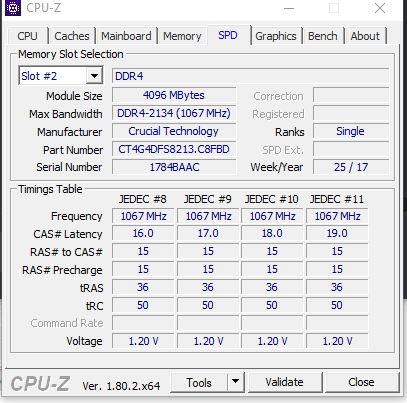Click the Tools button

(199, 383)
